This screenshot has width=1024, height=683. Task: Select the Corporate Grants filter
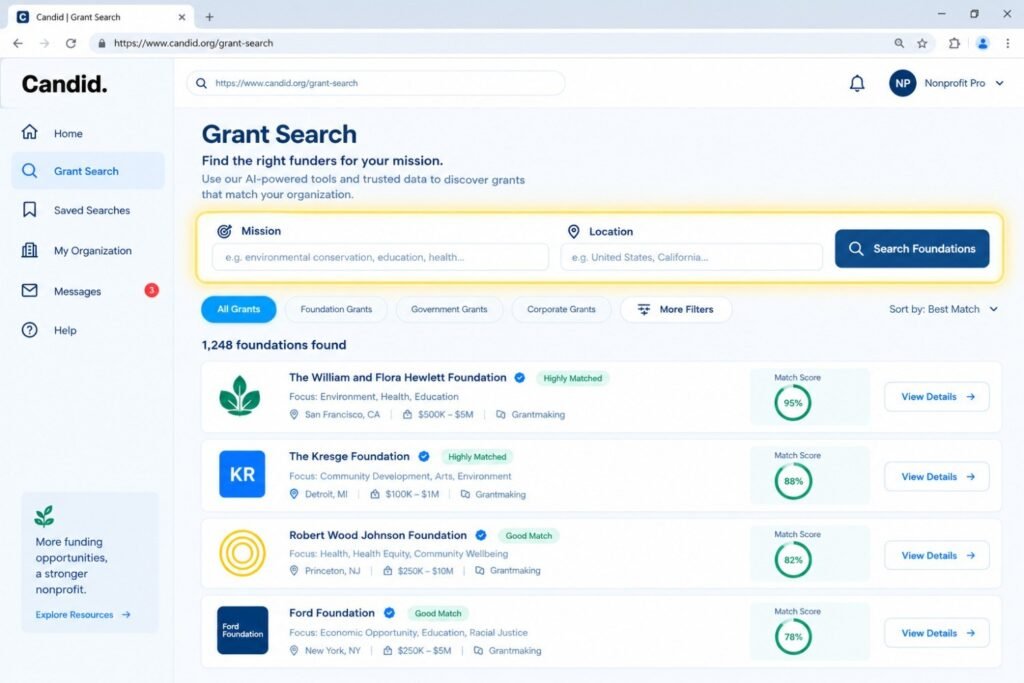pyautogui.click(x=561, y=310)
